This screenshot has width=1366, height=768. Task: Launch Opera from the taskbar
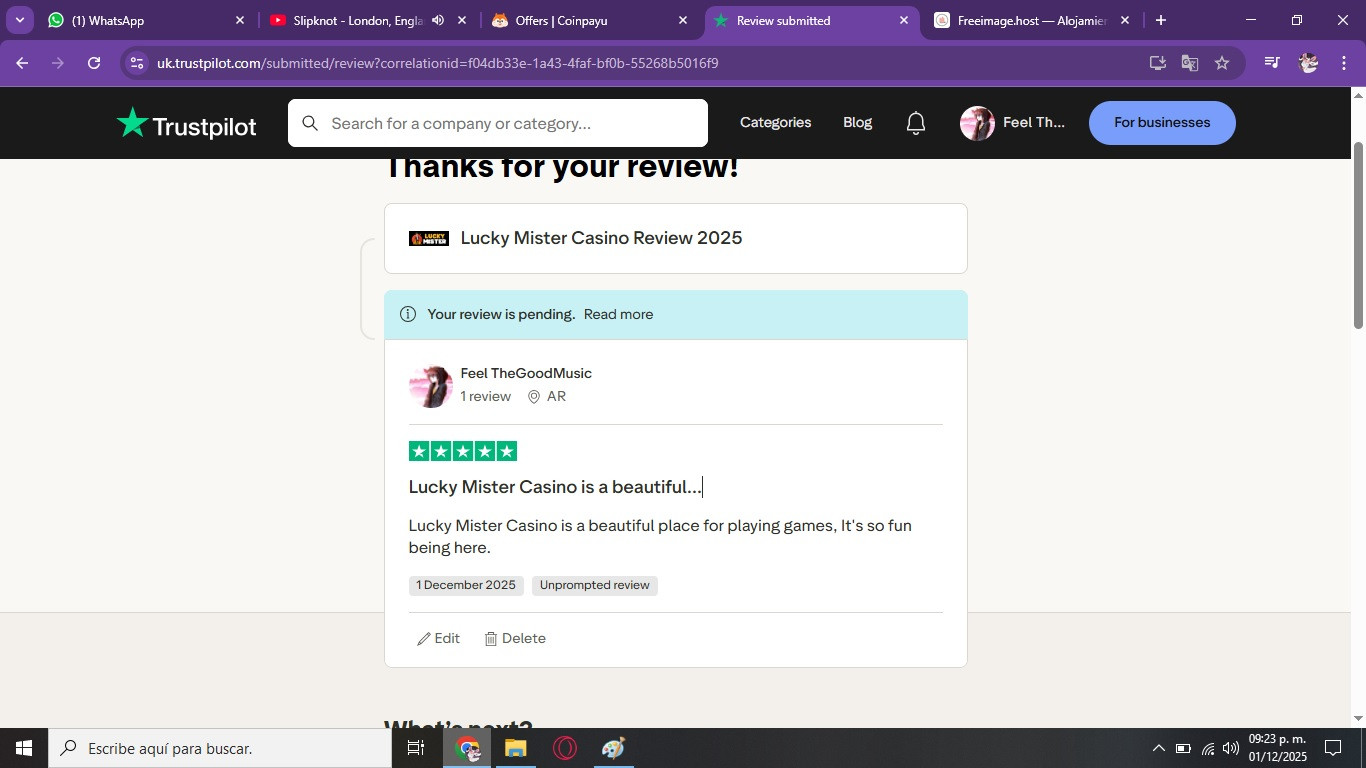[565, 748]
